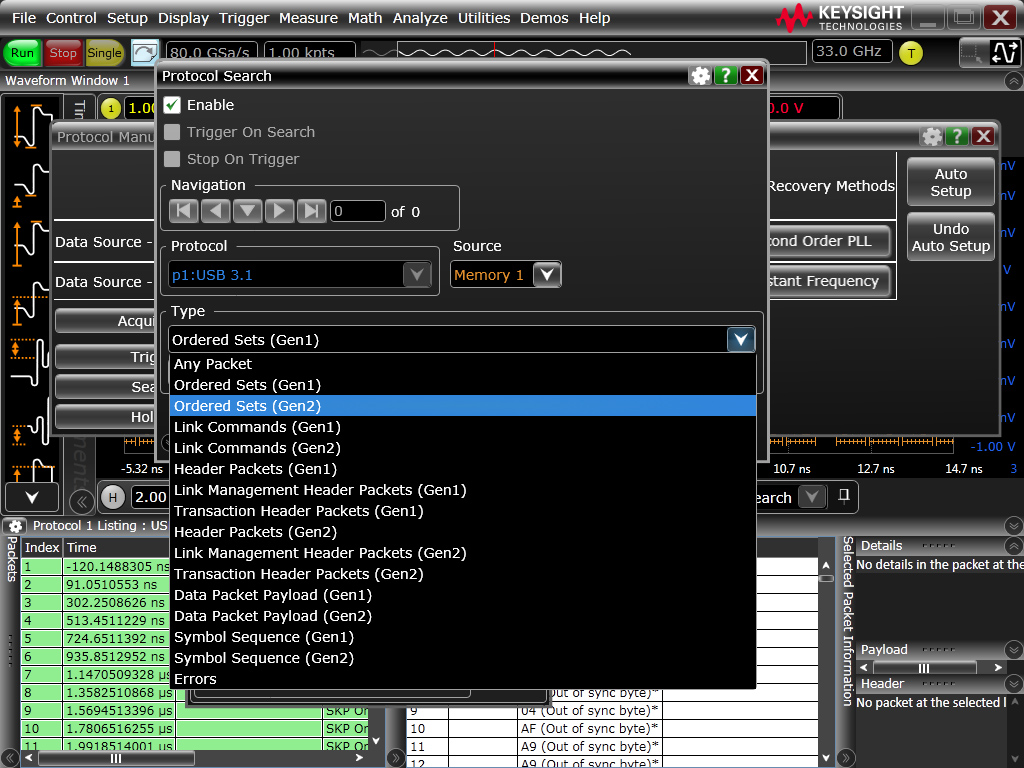Collapse the Details panel section

coord(1013,546)
